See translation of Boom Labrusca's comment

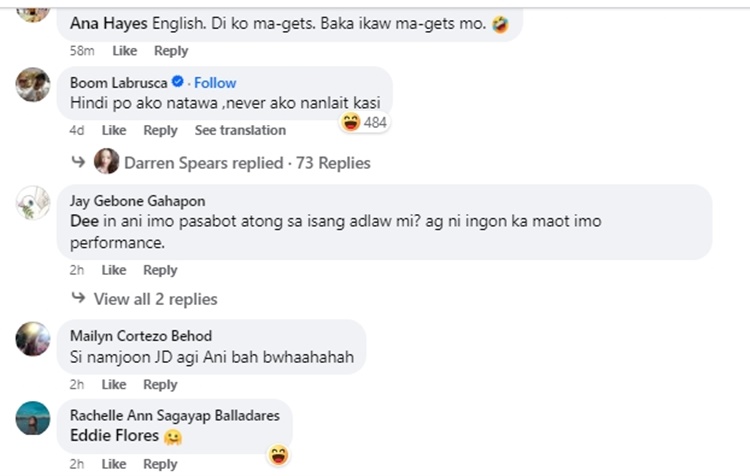pyautogui.click(x=240, y=130)
